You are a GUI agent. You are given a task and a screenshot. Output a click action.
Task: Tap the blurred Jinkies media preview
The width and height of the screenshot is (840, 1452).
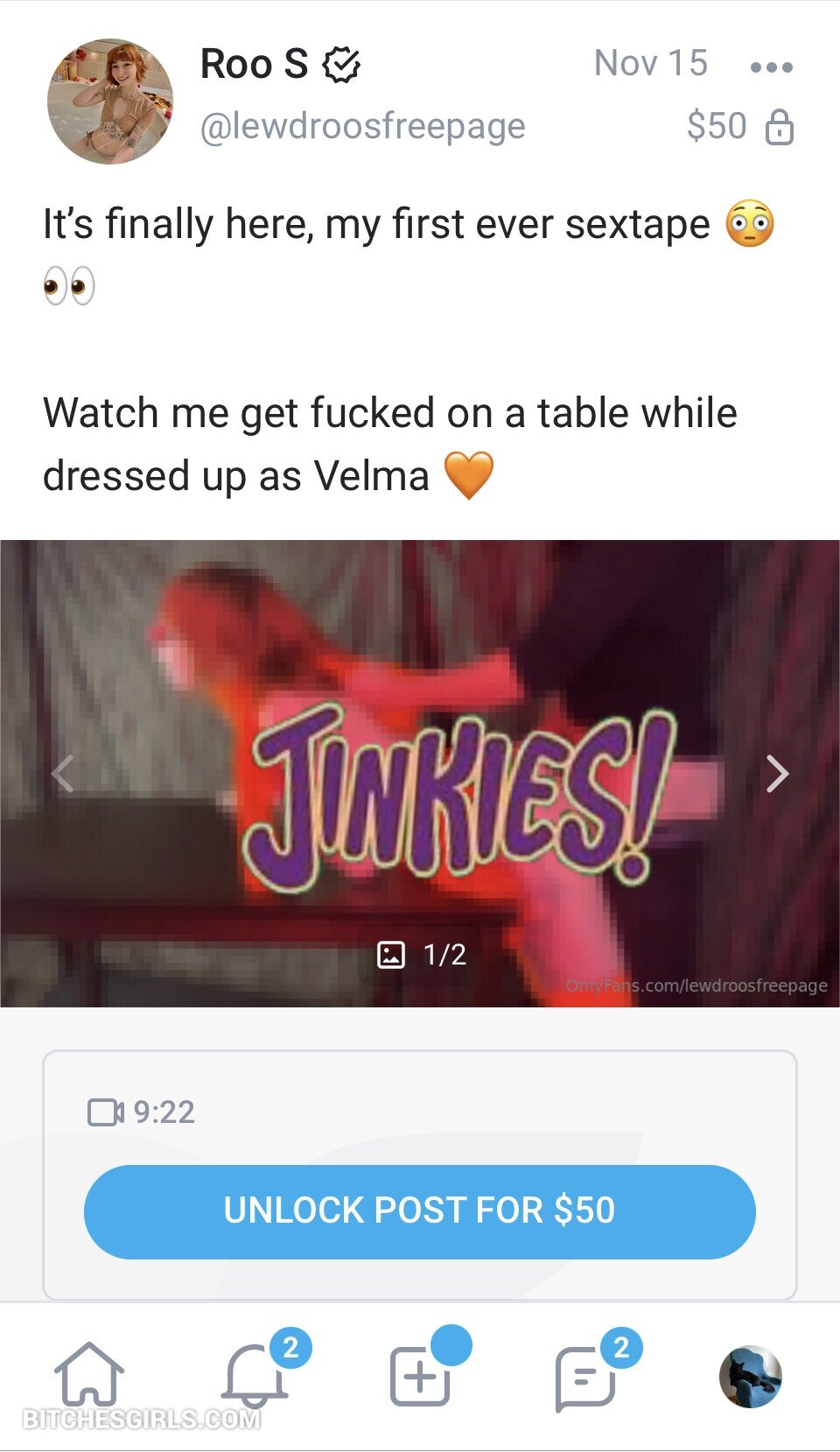coord(420,774)
